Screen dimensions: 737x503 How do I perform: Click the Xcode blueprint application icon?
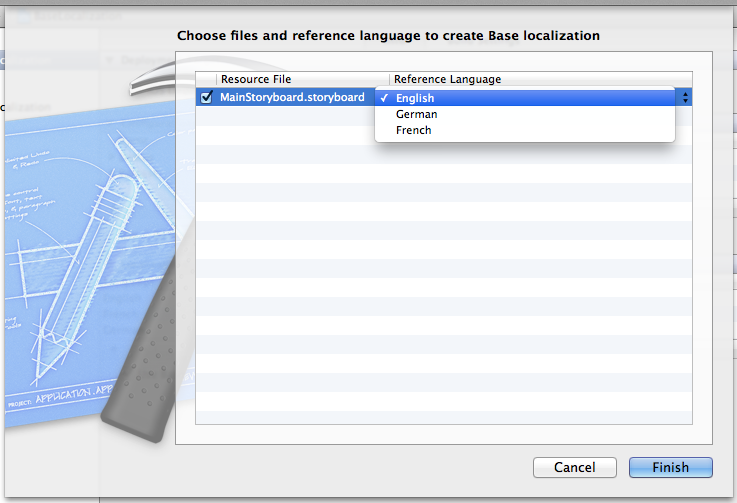tap(90, 270)
